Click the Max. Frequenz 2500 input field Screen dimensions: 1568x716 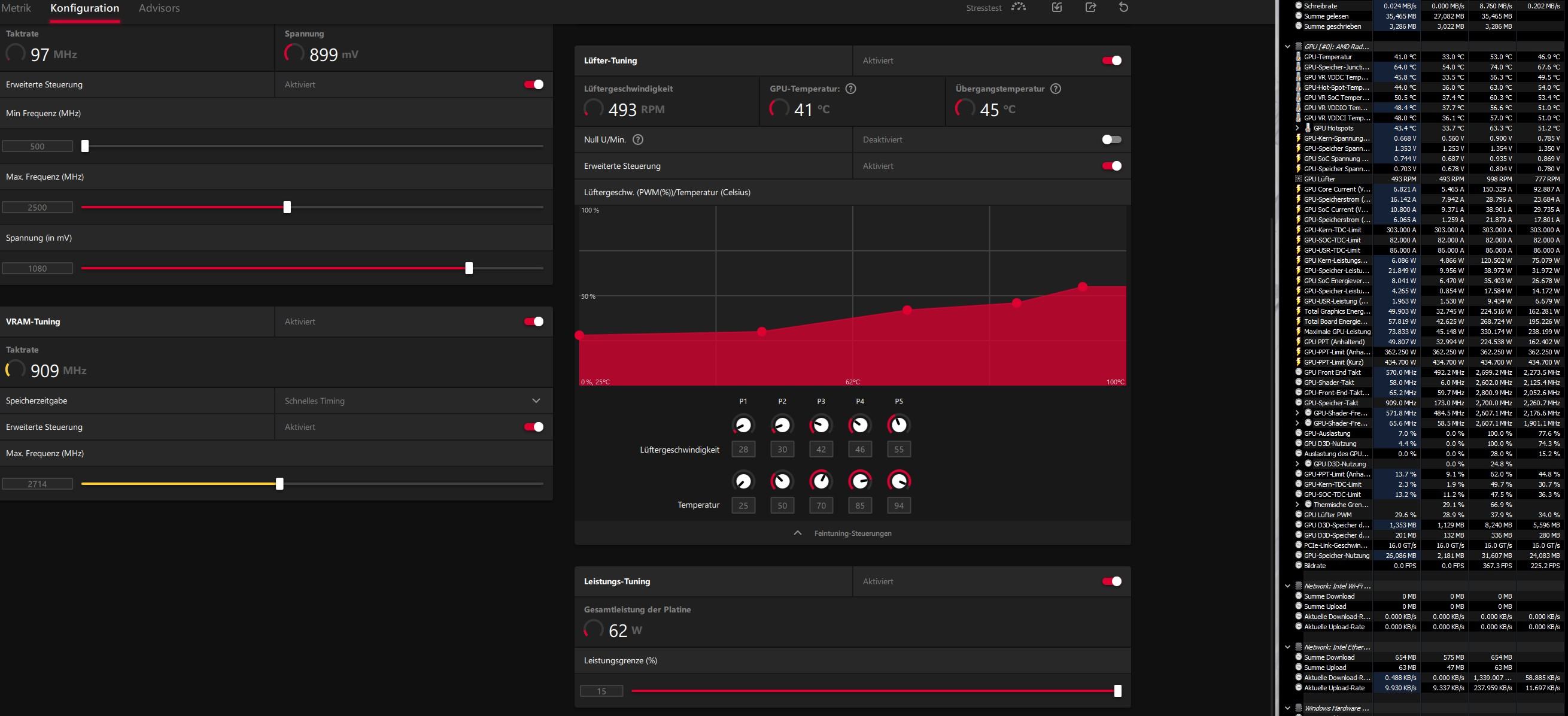pyautogui.click(x=37, y=208)
